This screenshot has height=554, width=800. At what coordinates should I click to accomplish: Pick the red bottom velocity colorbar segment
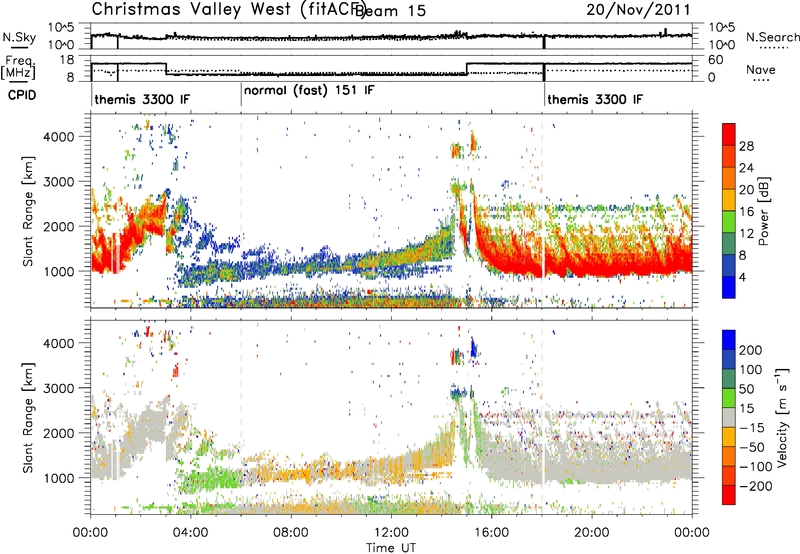[x=729, y=495]
